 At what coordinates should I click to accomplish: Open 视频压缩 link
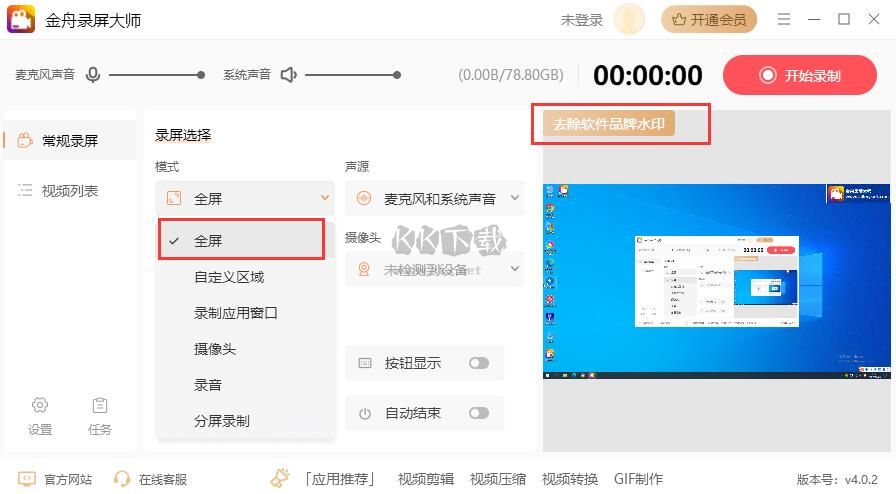498,479
